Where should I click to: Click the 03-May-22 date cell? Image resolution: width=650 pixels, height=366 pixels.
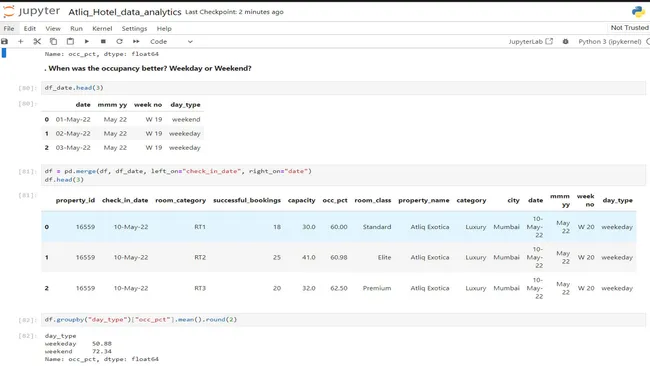click(x=73, y=148)
